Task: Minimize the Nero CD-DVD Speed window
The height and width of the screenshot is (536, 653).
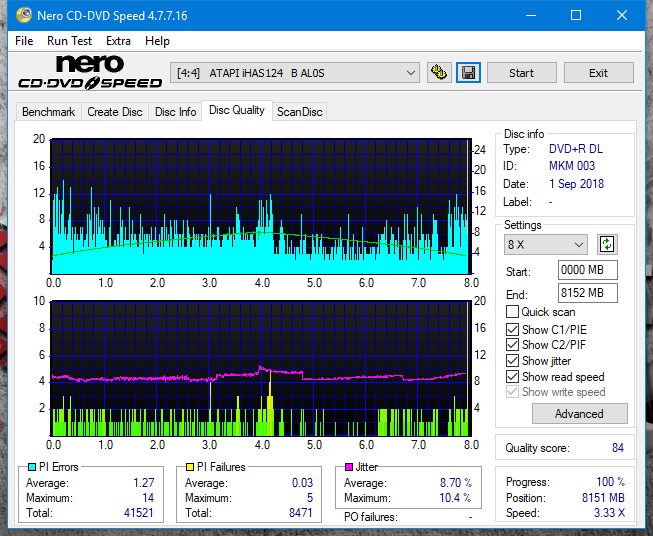Action: coord(531,15)
